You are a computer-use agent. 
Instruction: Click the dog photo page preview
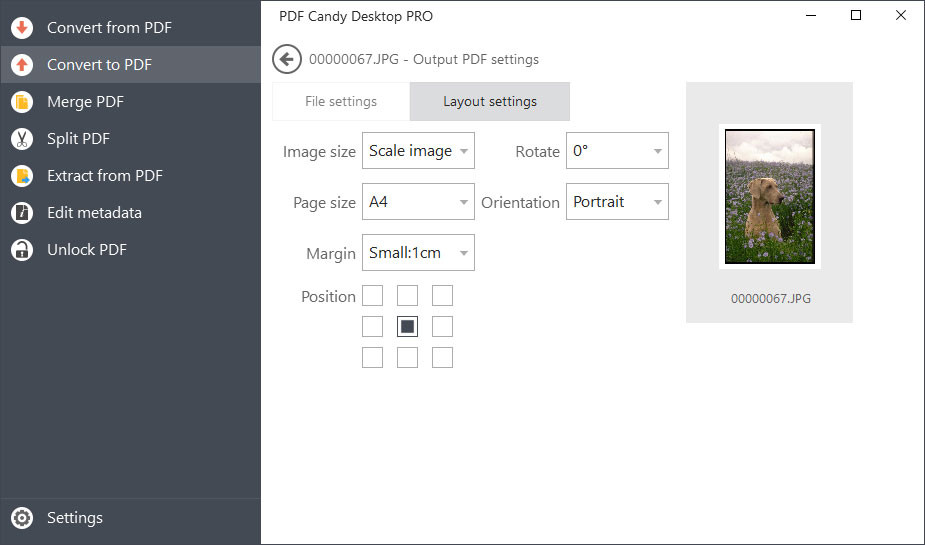point(770,196)
